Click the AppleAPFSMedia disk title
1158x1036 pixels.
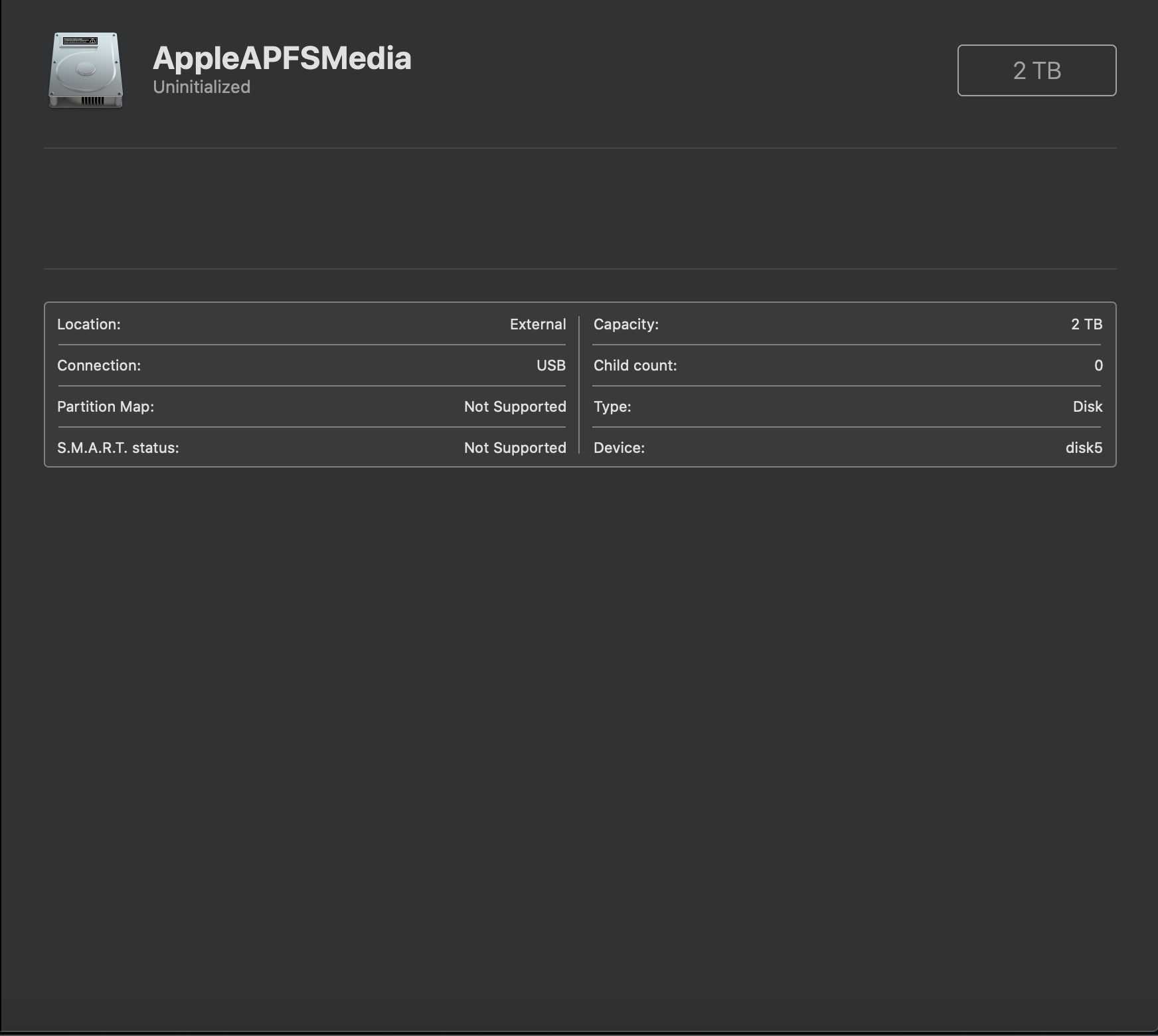click(282, 58)
